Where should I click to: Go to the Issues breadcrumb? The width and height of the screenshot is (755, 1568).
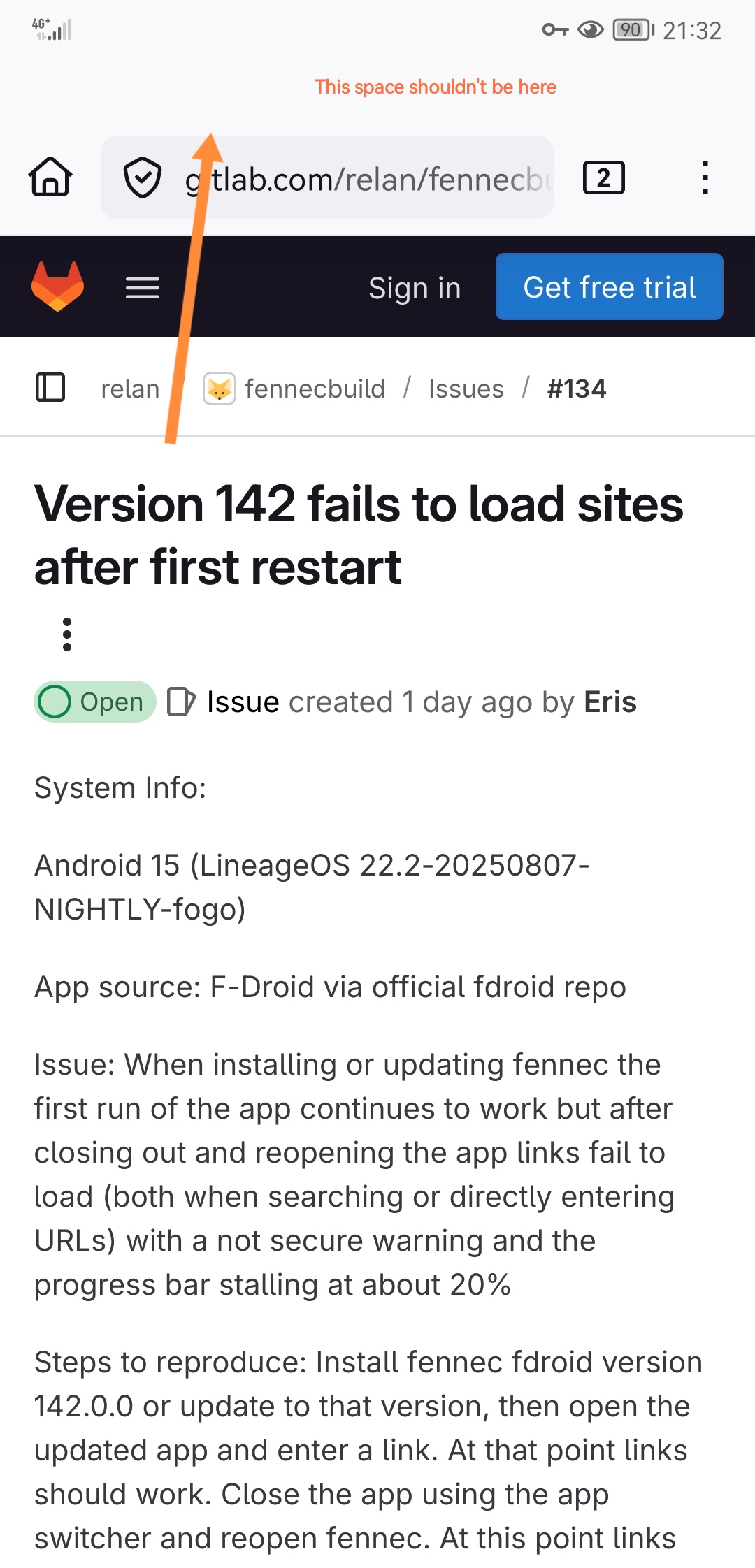tap(466, 389)
